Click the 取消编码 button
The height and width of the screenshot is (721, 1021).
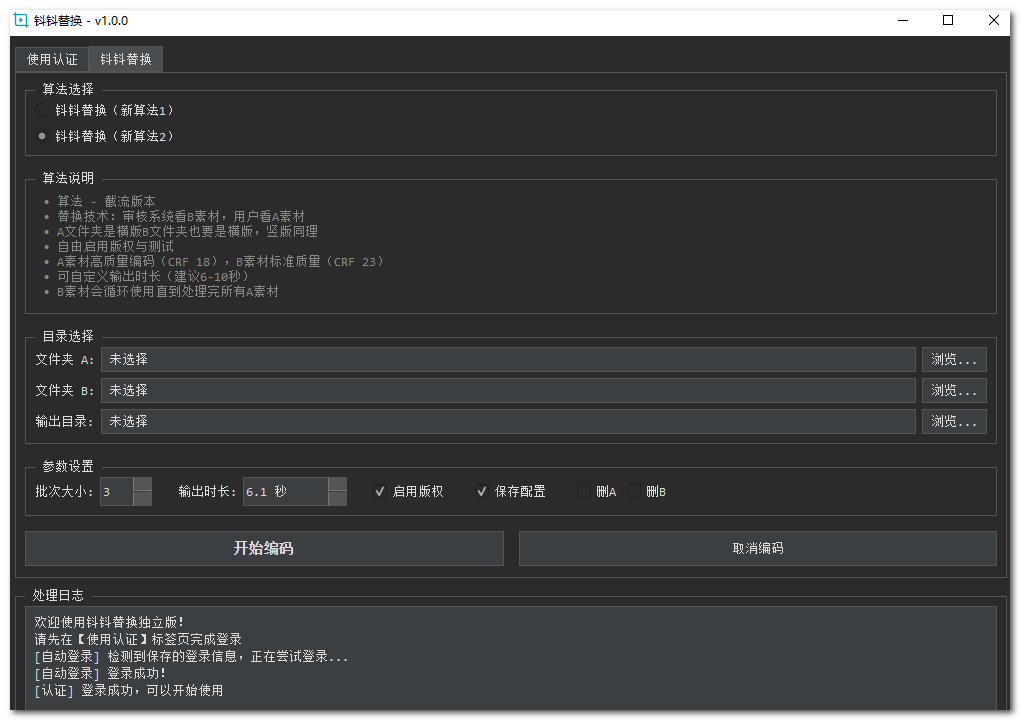[x=757, y=548]
